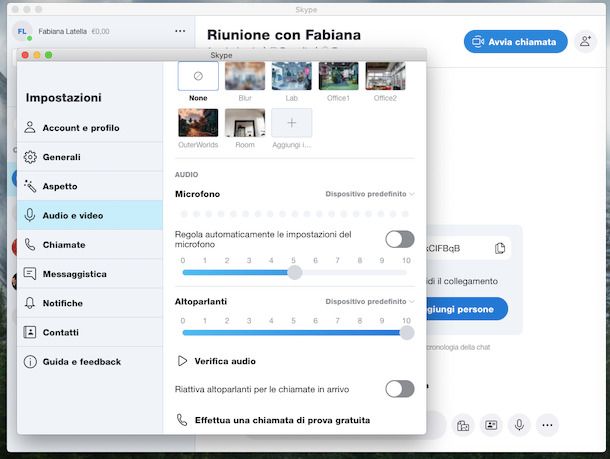Click the speakers volume slider handle
The image size is (610, 459).
407,333
